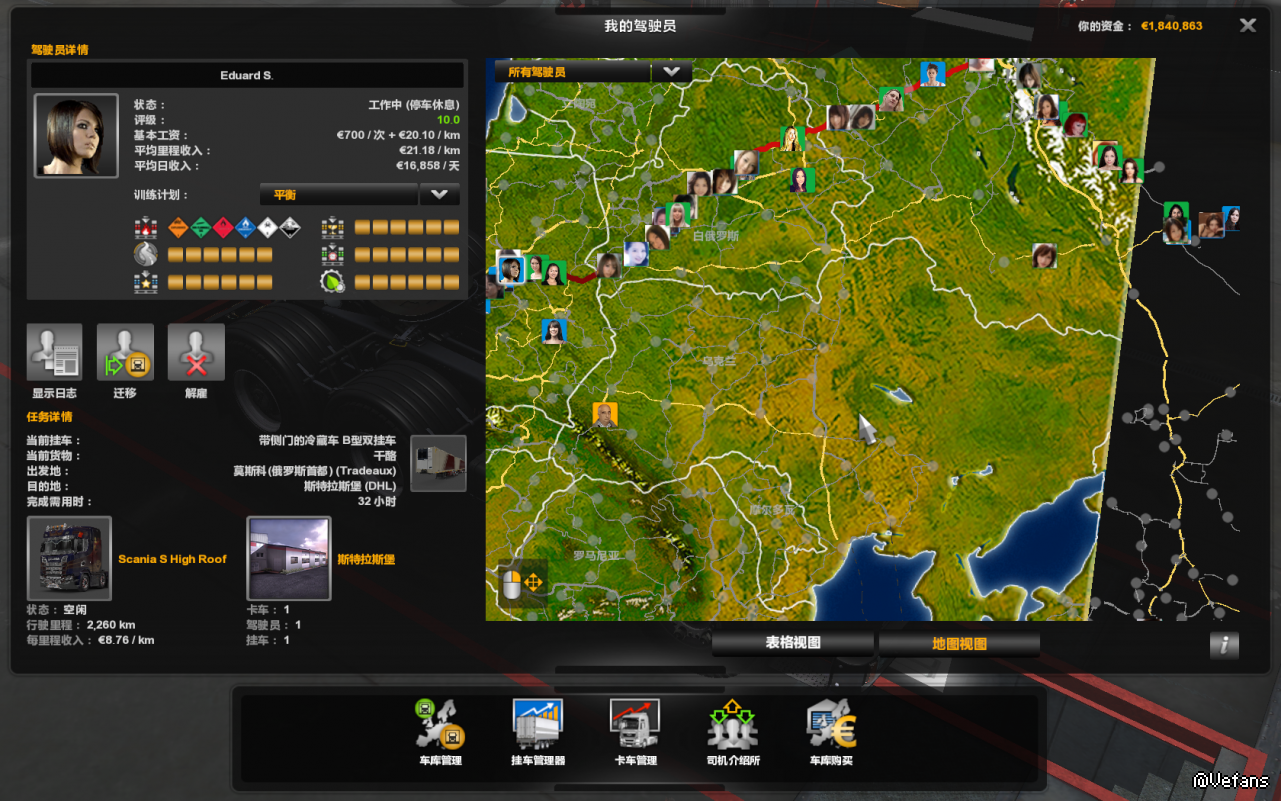Select the bald male driver portrait on map
This screenshot has width=1281, height=801.
point(604,415)
